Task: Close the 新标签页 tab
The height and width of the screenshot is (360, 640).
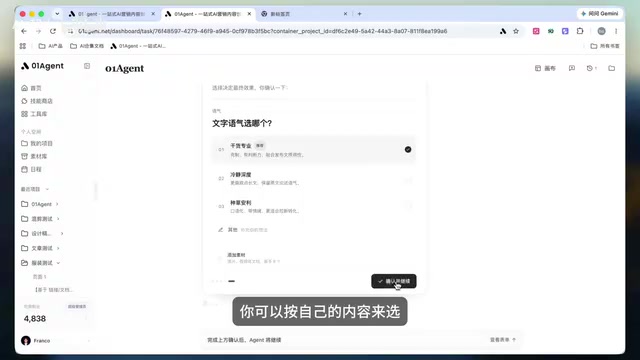Action: (345, 14)
